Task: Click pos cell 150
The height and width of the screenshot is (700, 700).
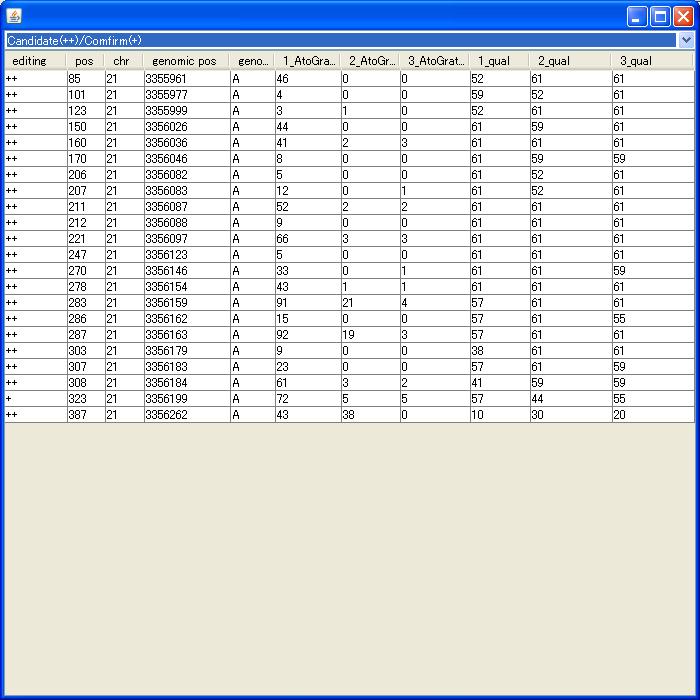Action: click(86, 127)
